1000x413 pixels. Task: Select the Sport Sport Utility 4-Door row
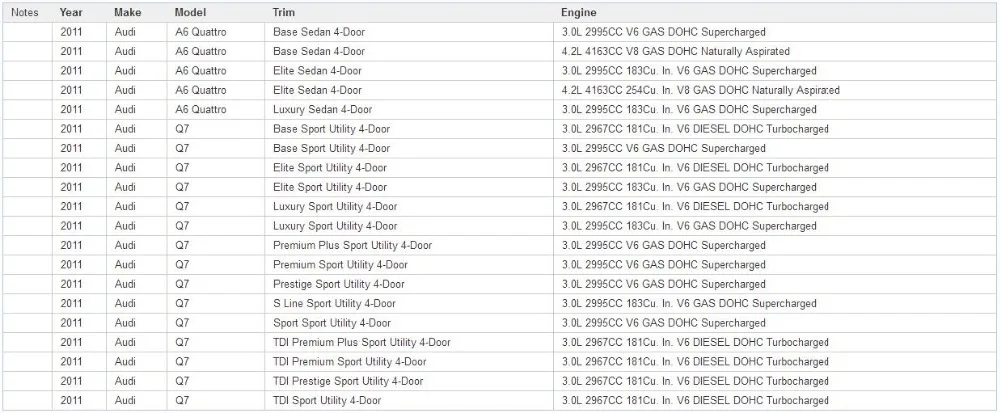tap(499, 323)
